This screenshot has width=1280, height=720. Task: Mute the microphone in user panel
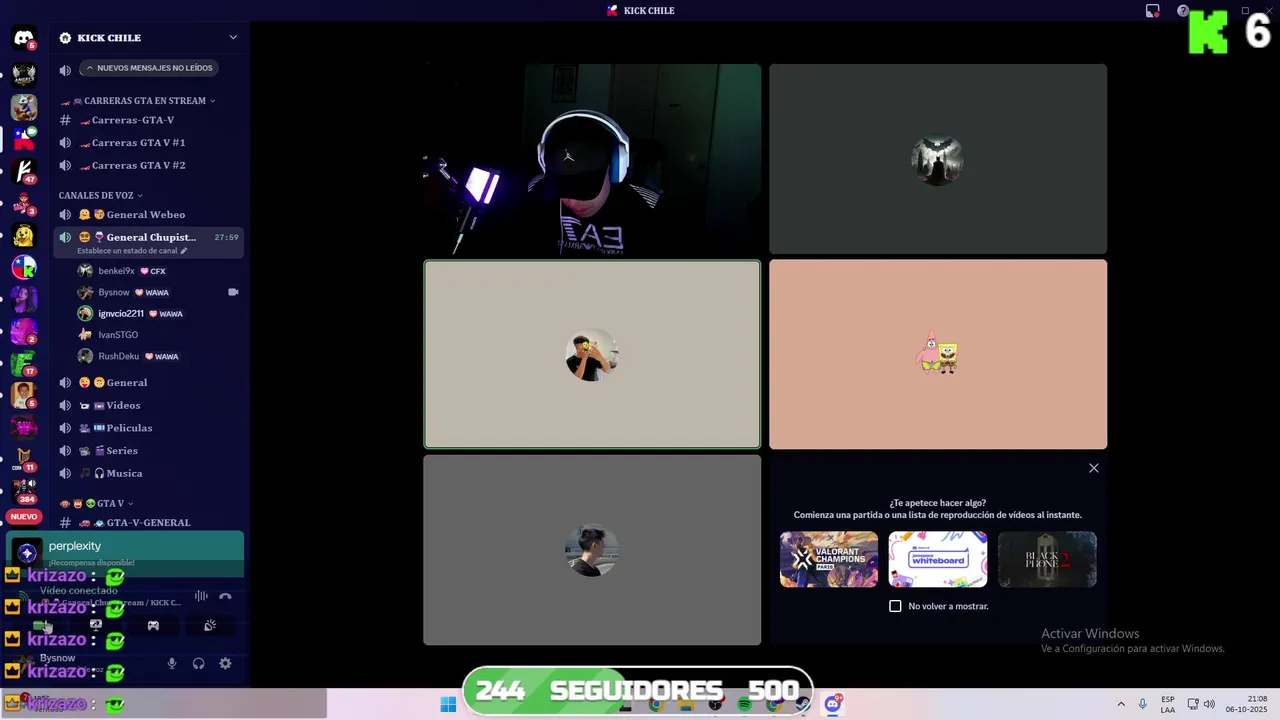pyautogui.click(x=172, y=663)
